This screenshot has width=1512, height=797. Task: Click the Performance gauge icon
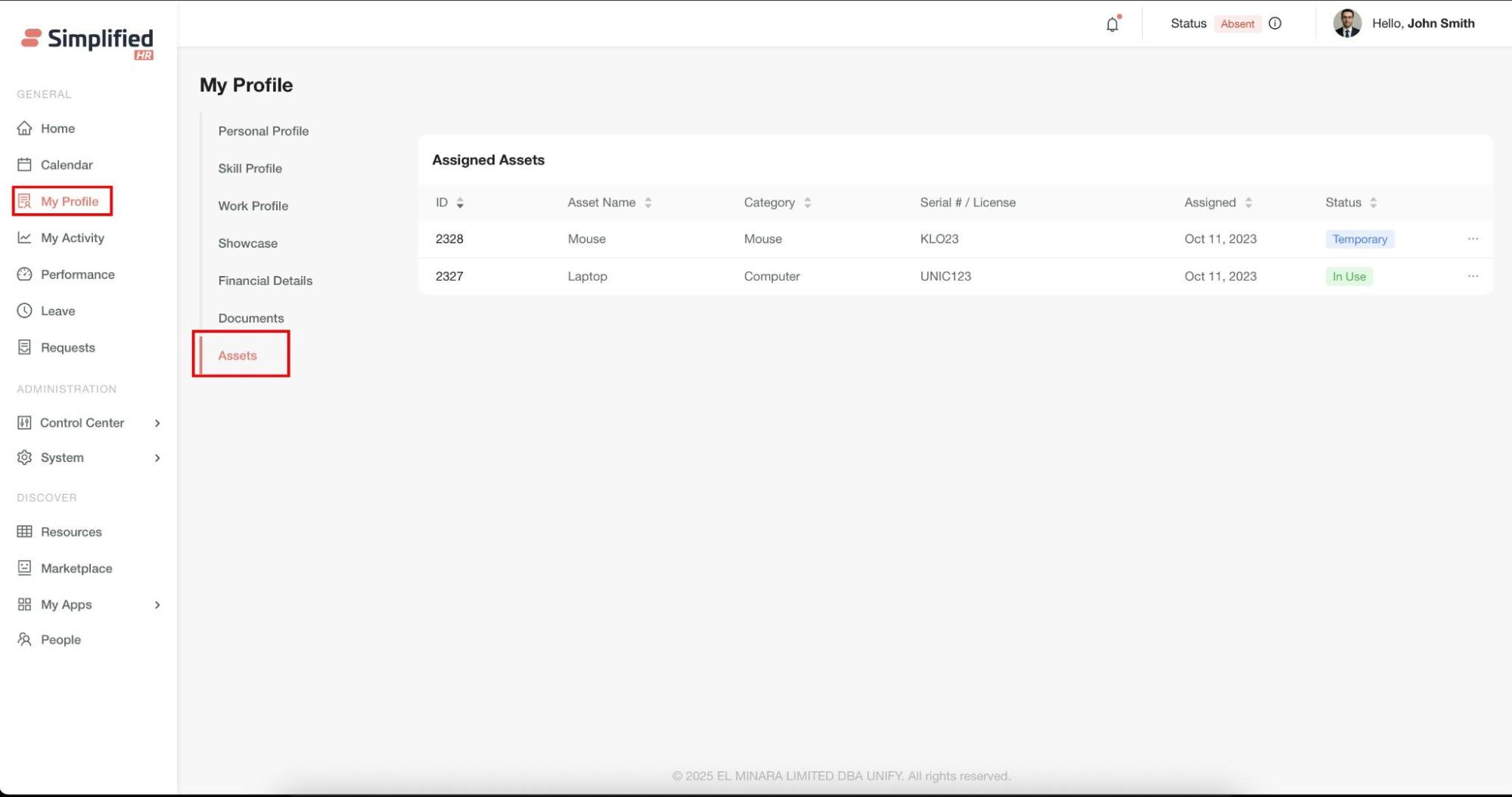pyautogui.click(x=25, y=274)
